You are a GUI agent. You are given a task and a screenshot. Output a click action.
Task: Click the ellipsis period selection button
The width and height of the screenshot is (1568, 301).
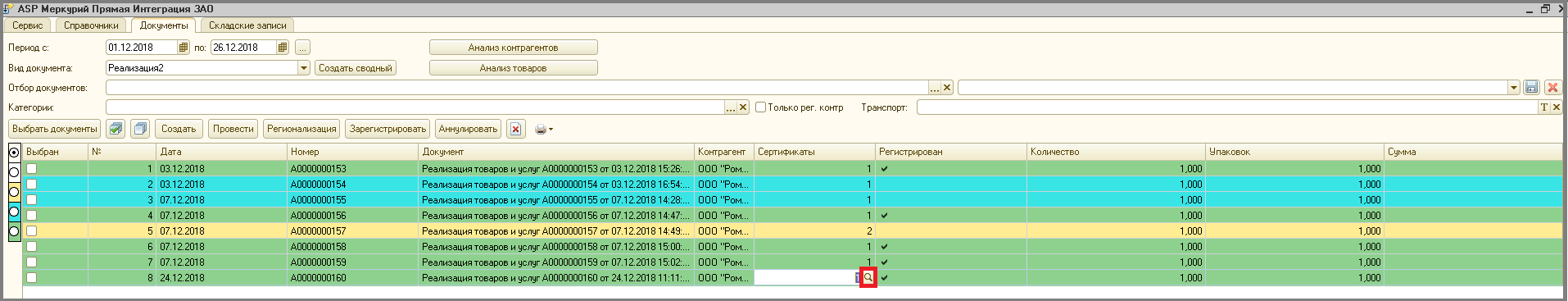[x=302, y=48]
